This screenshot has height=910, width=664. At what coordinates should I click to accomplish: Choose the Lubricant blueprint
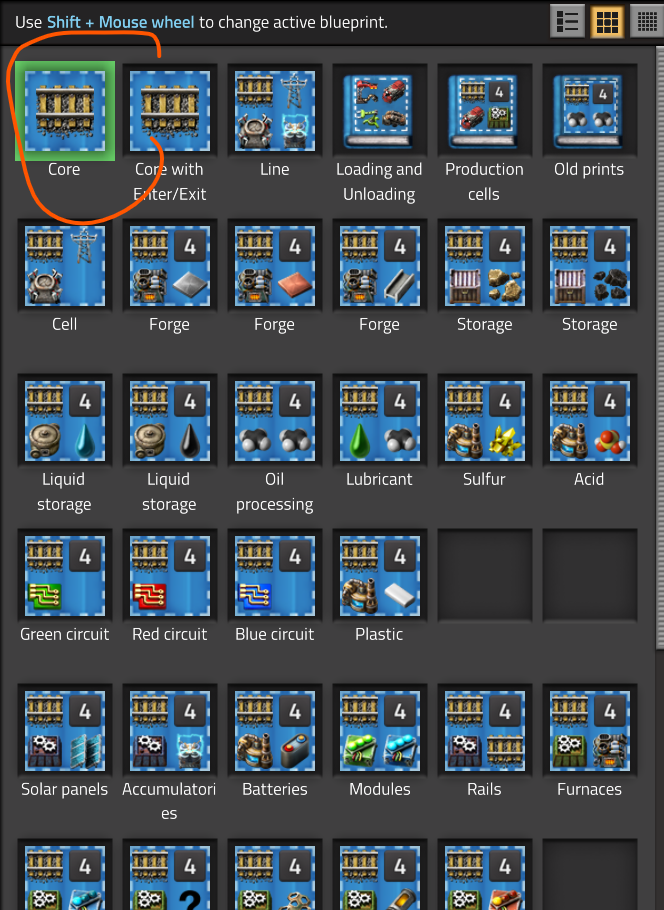pos(380,421)
